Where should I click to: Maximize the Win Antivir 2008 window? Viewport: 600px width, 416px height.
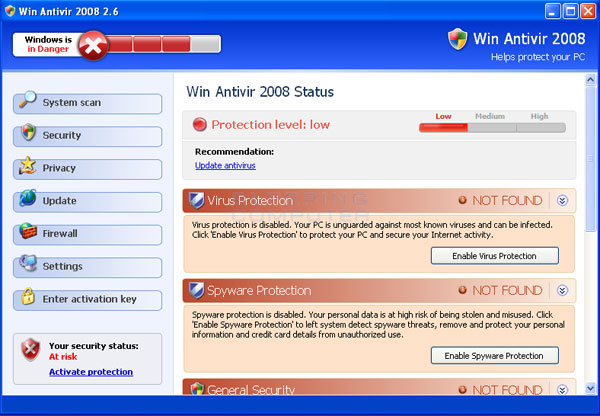coord(570,11)
